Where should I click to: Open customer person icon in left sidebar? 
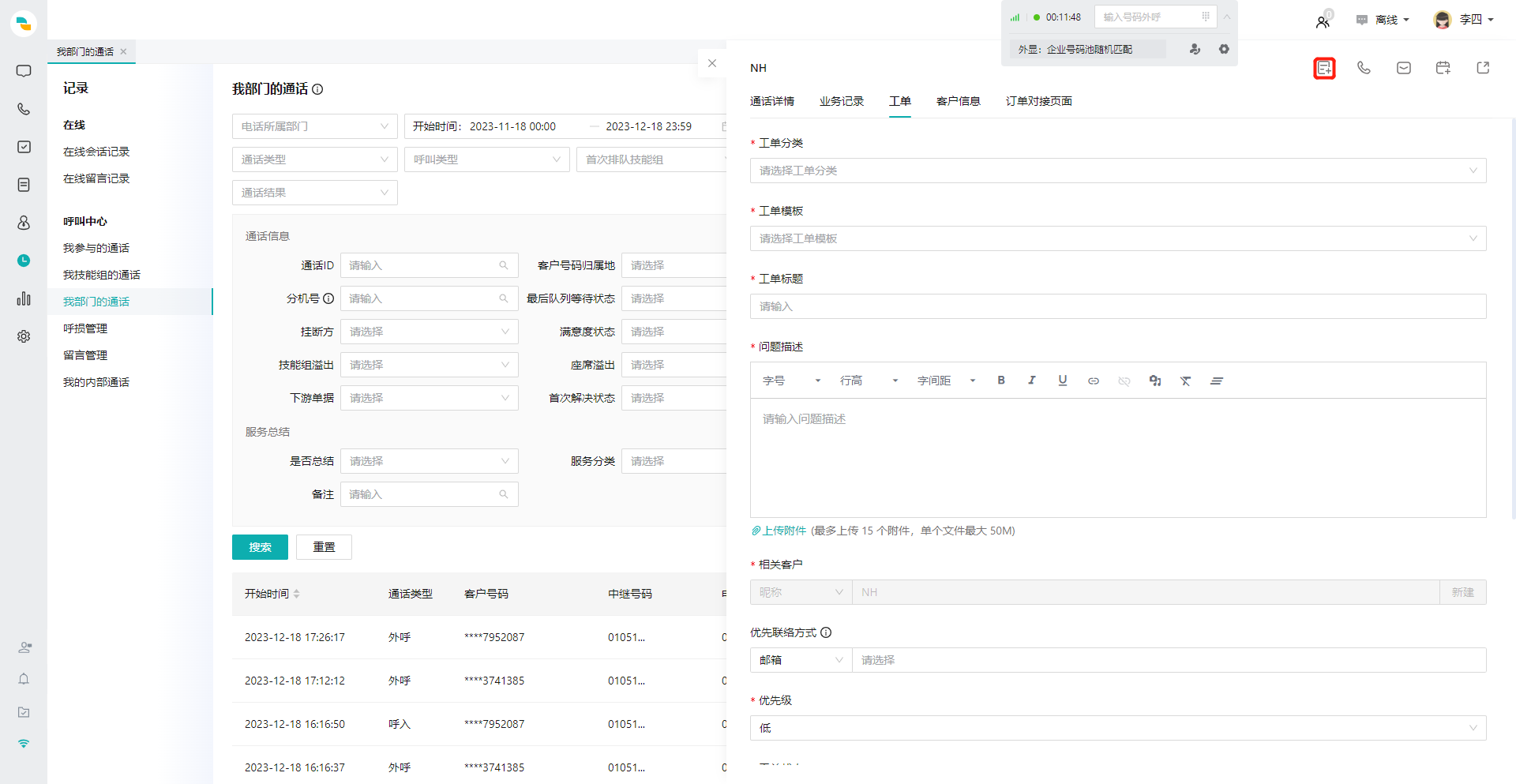click(24, 223)
